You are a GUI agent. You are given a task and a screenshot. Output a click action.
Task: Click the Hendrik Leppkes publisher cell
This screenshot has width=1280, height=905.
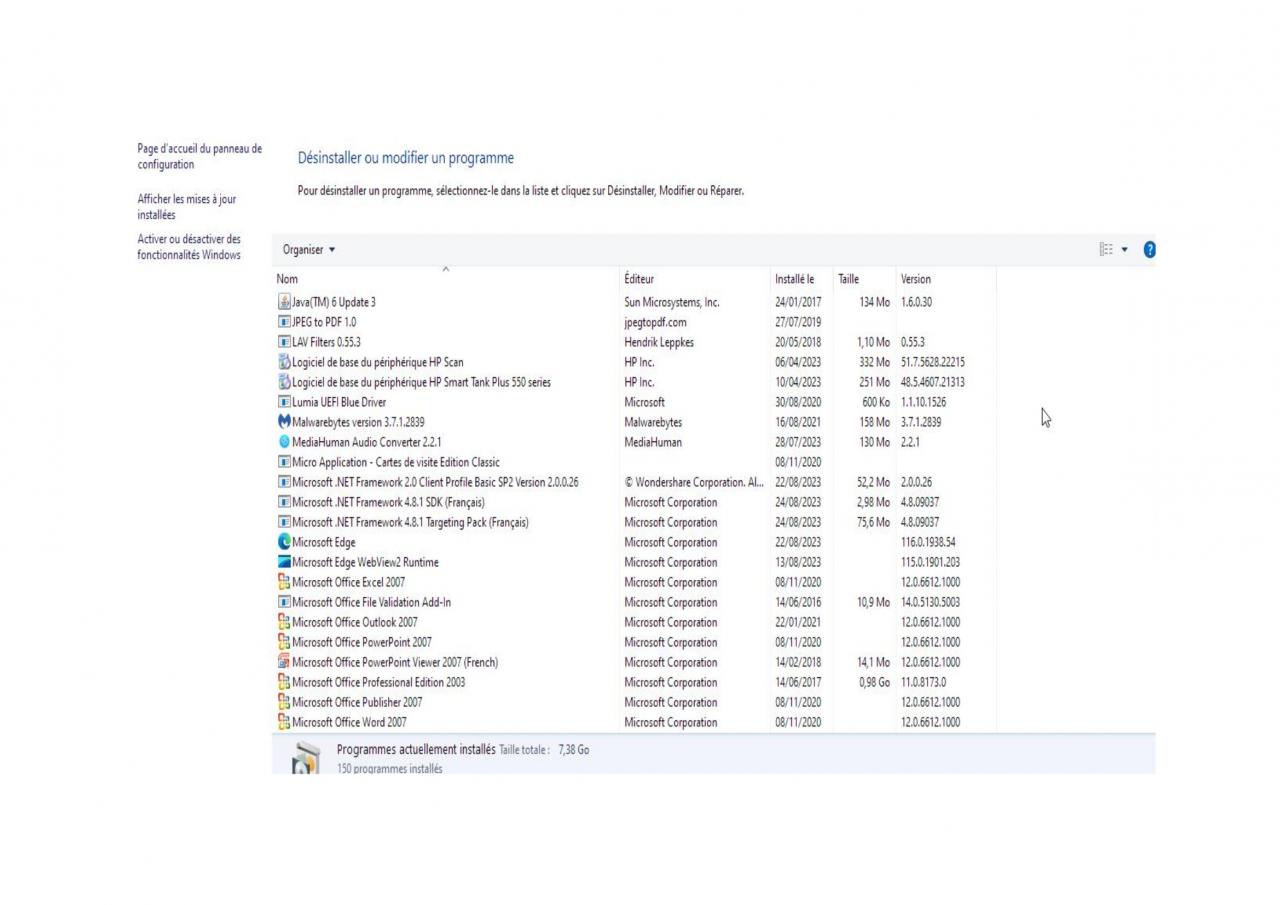[x=659, y=342]
